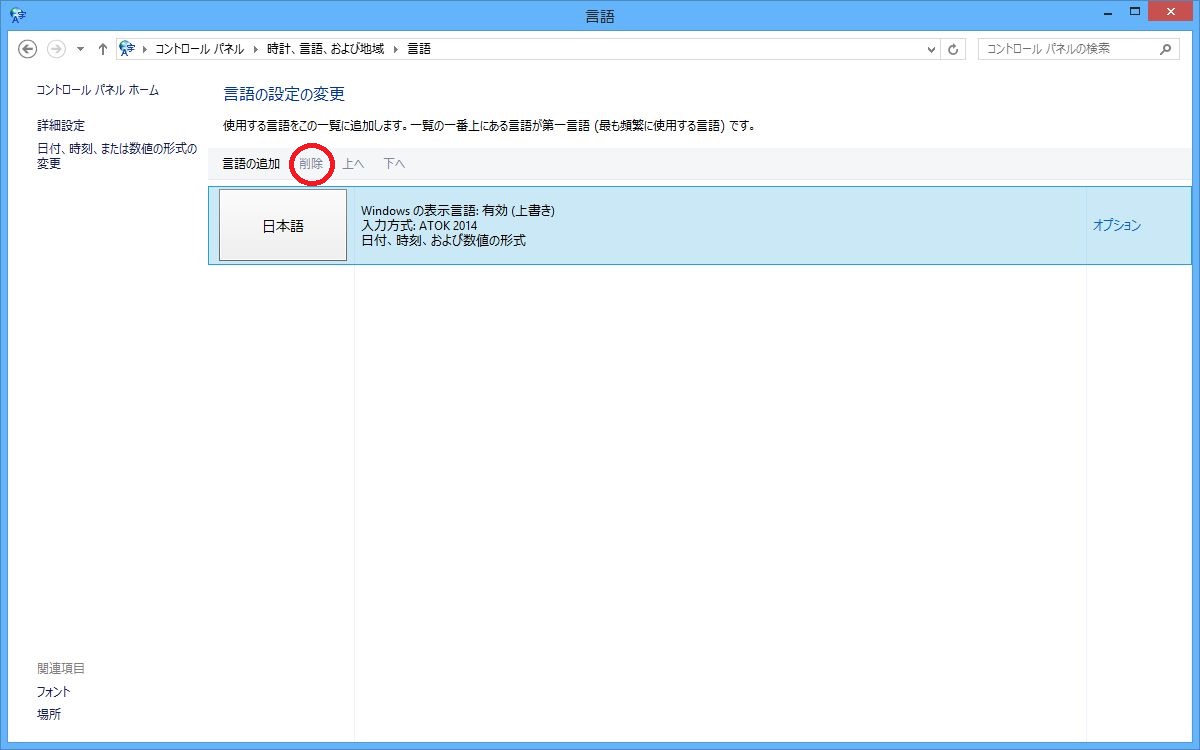Click the Forward navigation arrow

(x=57, y=49)
